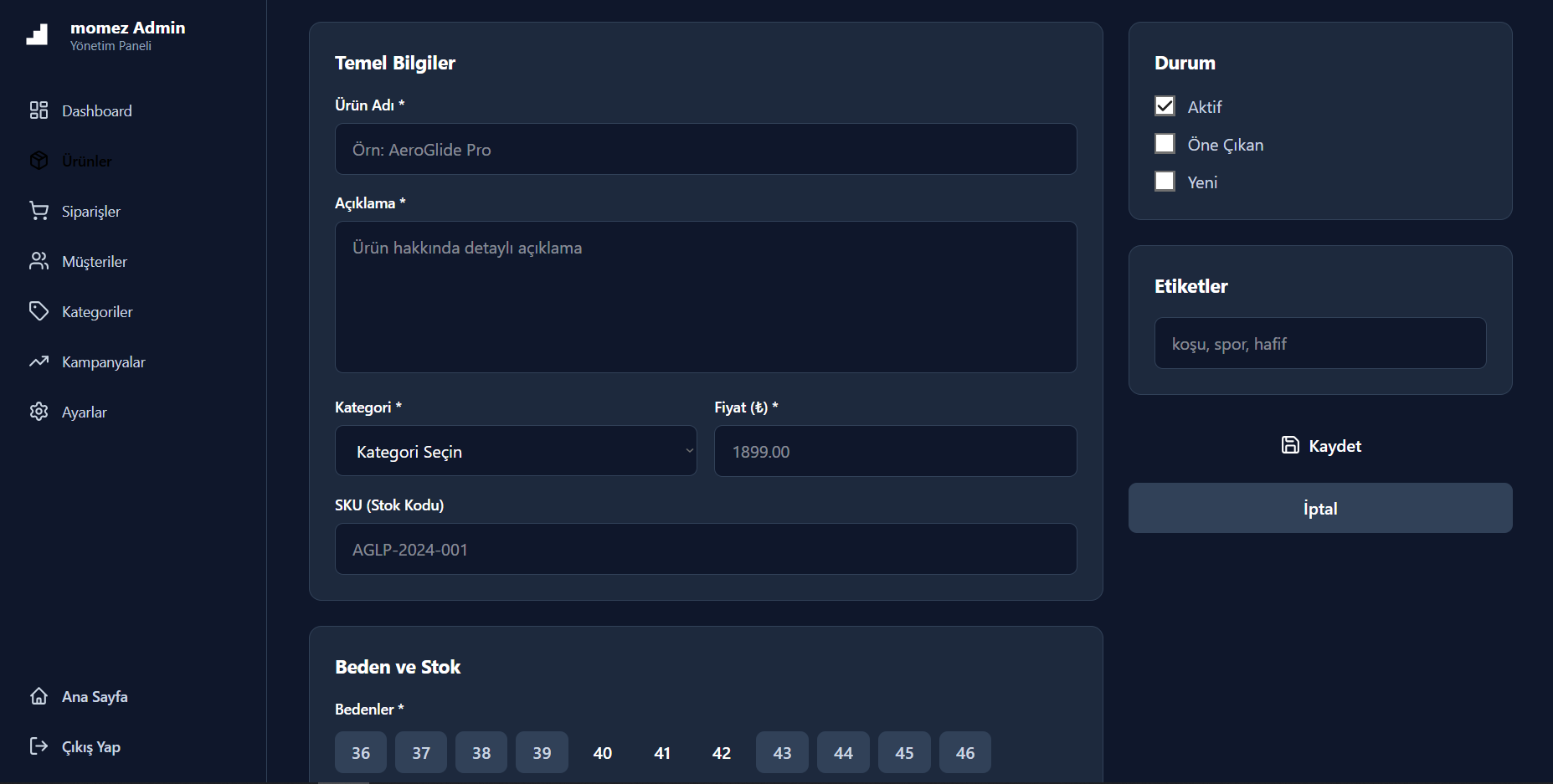Image resolution: width=1553 pixels, height=784 pixels.
Task: Focus the Ürün Adı input field
Action: [x=705, y=150]
